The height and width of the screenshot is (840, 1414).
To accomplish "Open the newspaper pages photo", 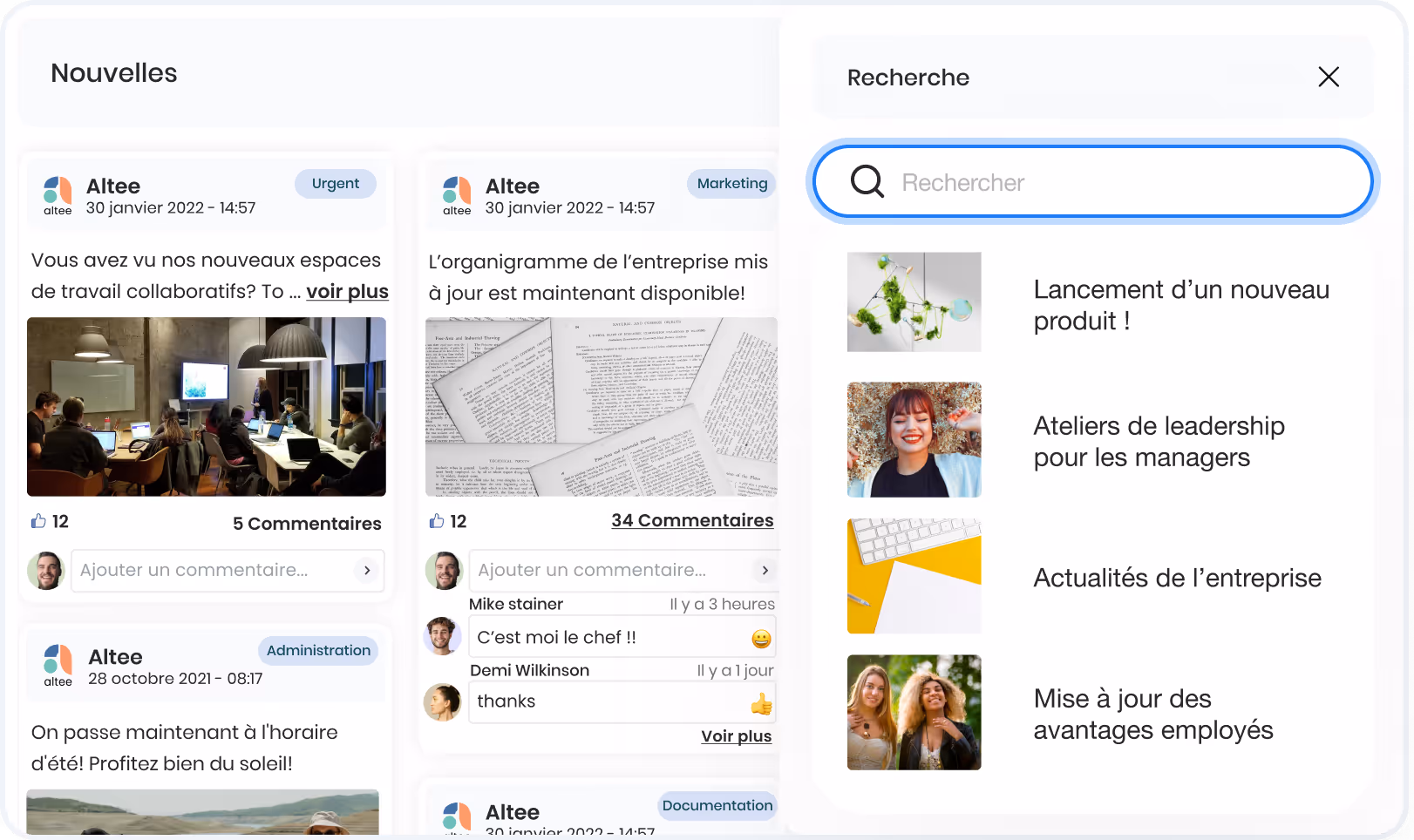I will click(x=602, y=407).
